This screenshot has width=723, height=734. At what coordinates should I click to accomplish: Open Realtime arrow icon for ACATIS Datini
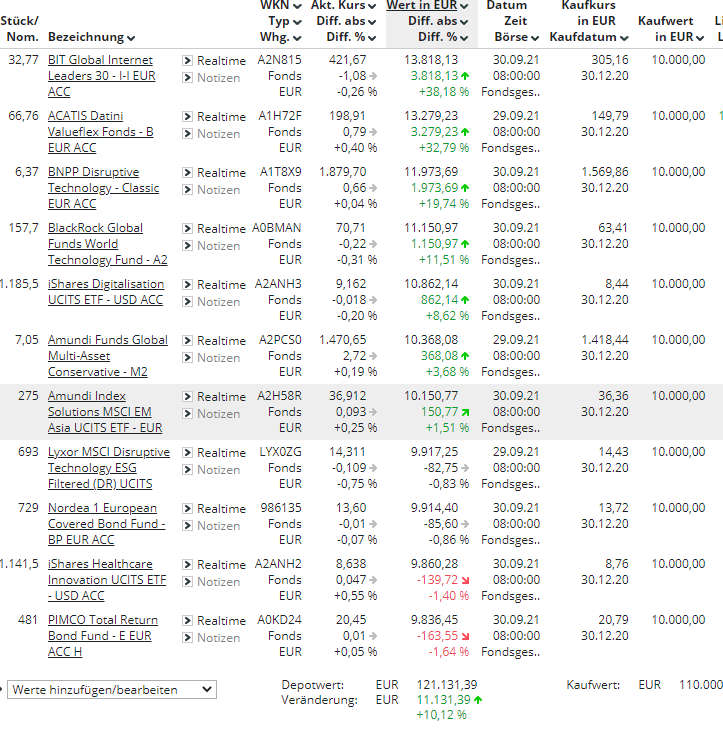tap(187, 117)
